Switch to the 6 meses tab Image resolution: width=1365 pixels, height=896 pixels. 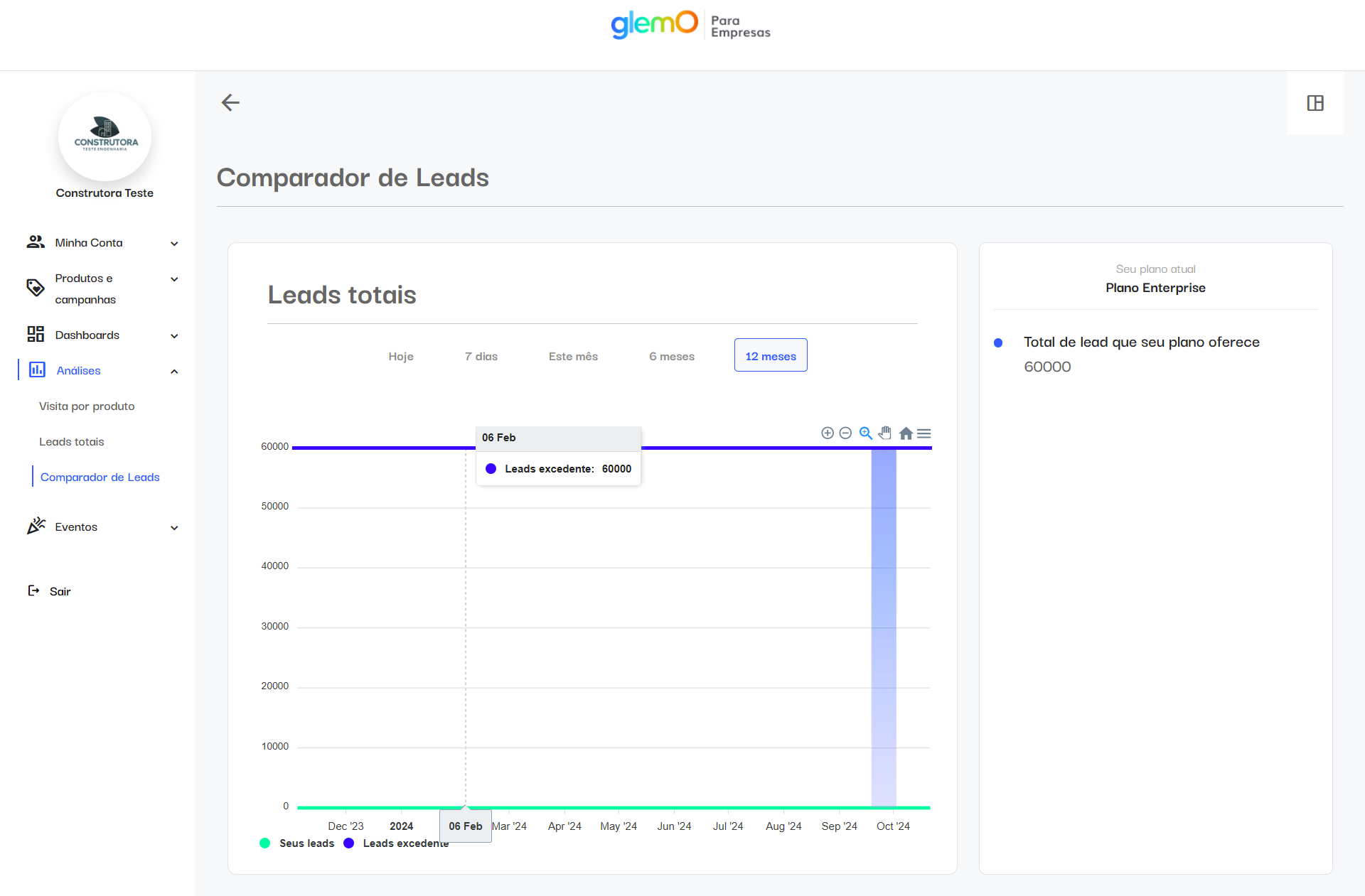671,356
